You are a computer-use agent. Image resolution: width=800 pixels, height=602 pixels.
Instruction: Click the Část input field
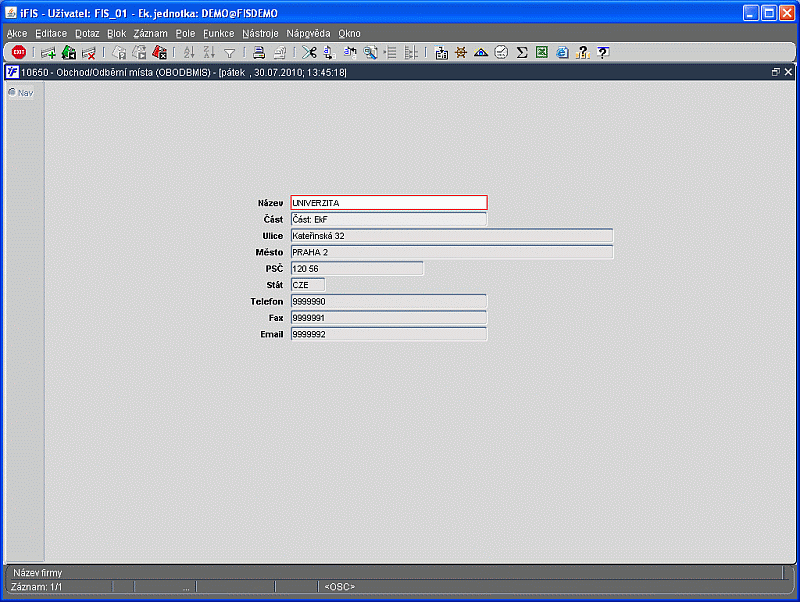tap(389, 219)
